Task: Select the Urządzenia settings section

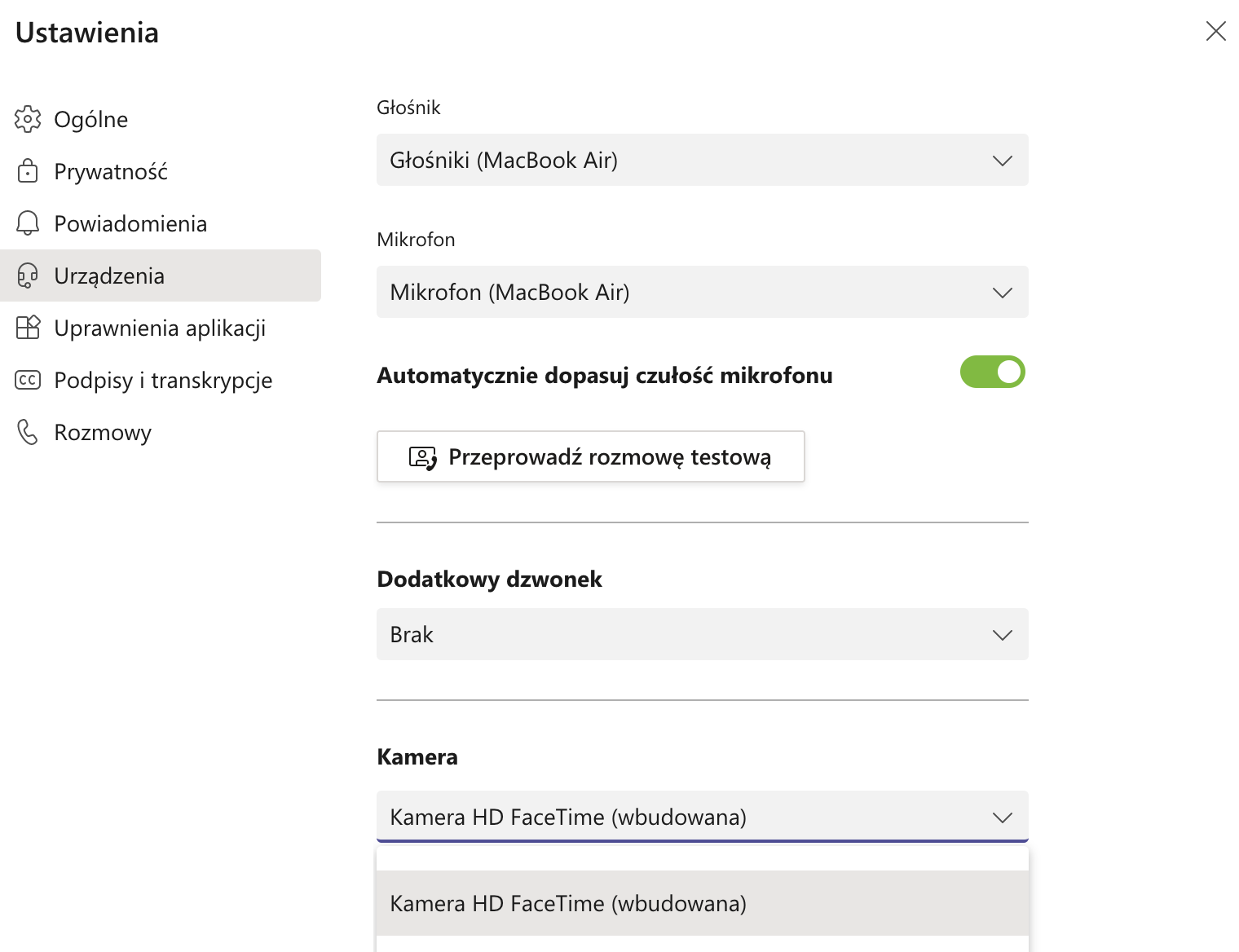Action: pos(161,275)
